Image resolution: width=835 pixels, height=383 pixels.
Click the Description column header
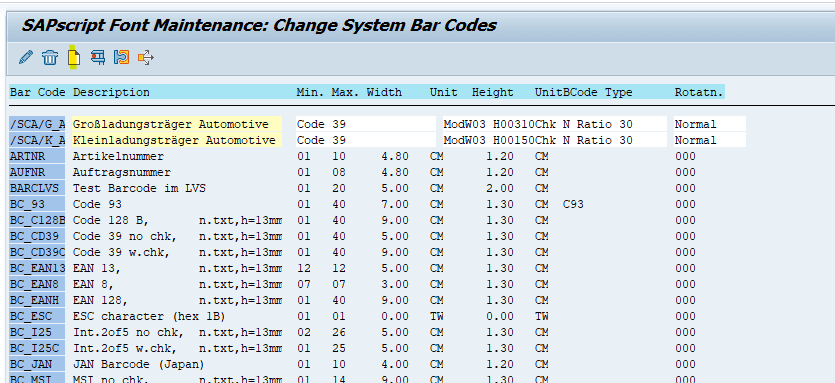[x=111, y=92]
